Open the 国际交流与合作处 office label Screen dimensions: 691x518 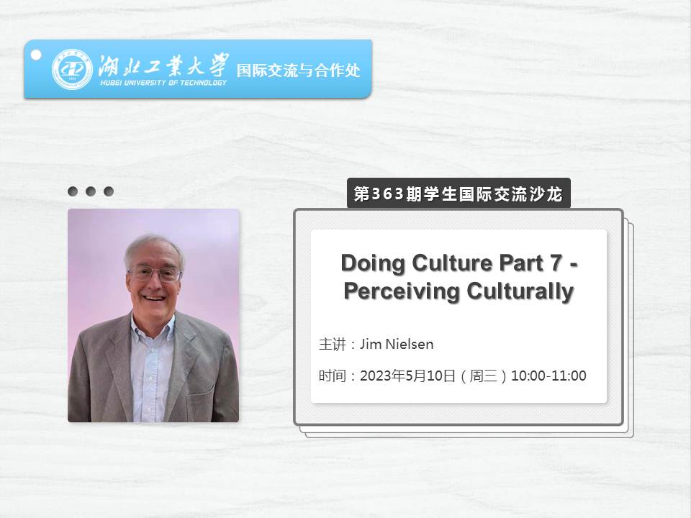(297, 71)
